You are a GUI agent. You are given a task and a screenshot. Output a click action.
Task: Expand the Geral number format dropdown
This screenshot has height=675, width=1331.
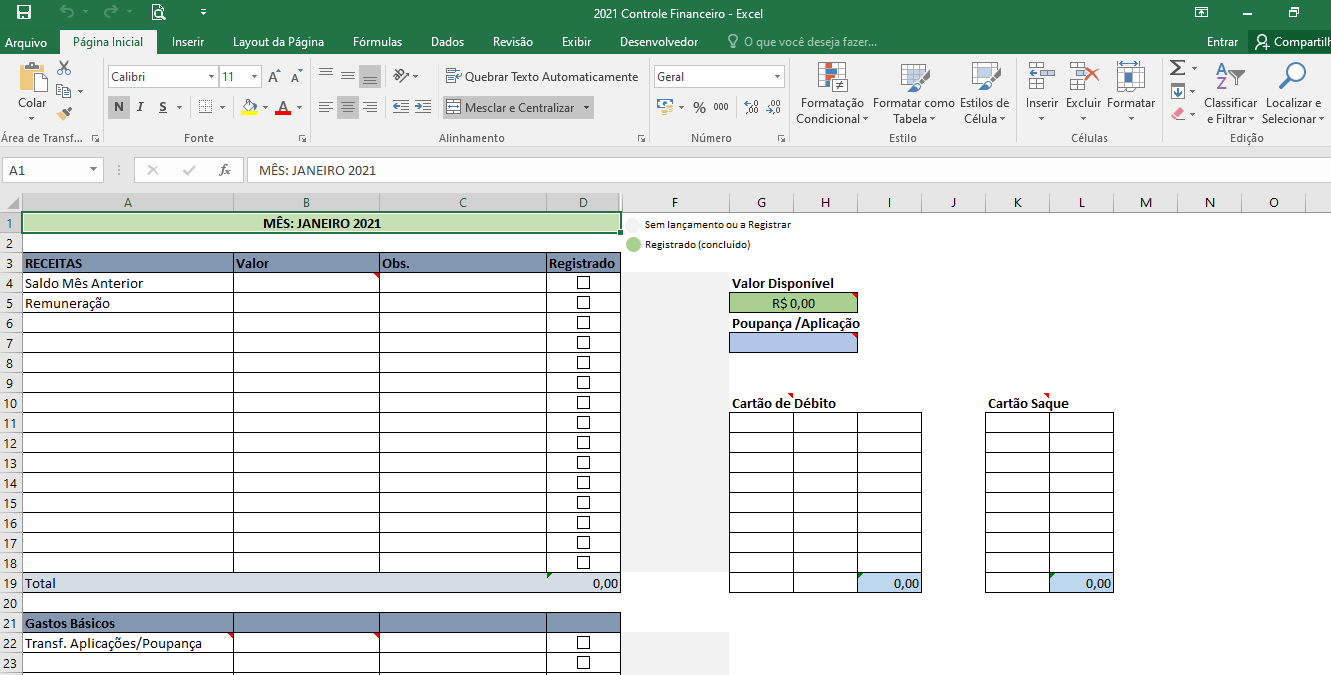(x=776, y=76)
